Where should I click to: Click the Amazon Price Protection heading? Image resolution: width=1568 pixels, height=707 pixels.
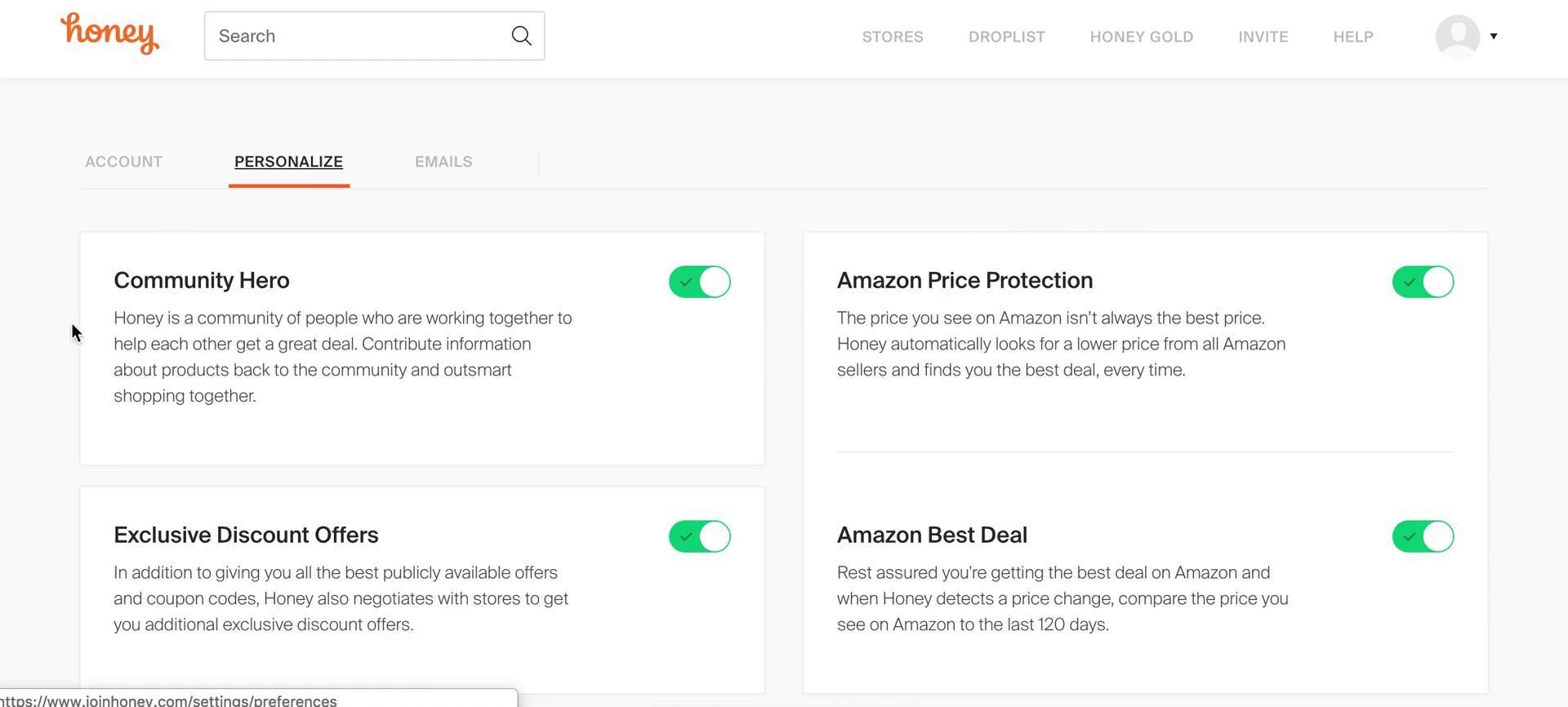(x=964, y=280)
